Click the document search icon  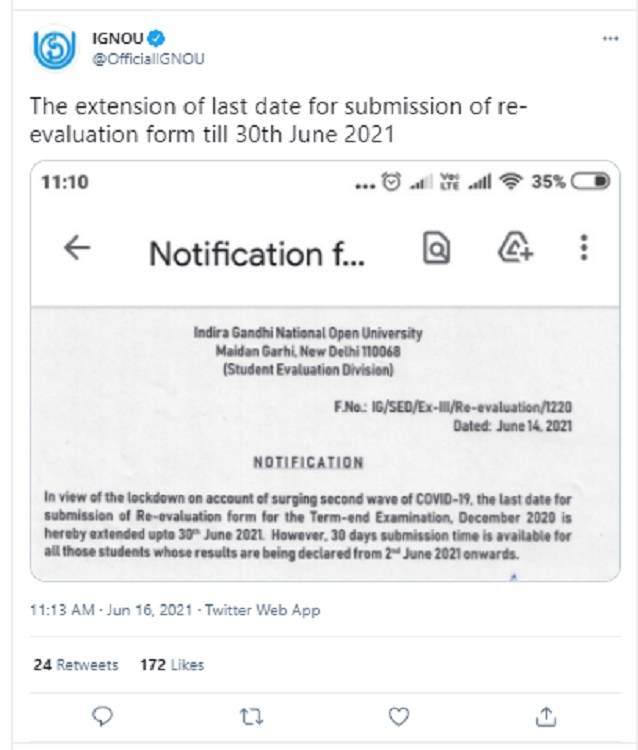(x=436, y=249)
